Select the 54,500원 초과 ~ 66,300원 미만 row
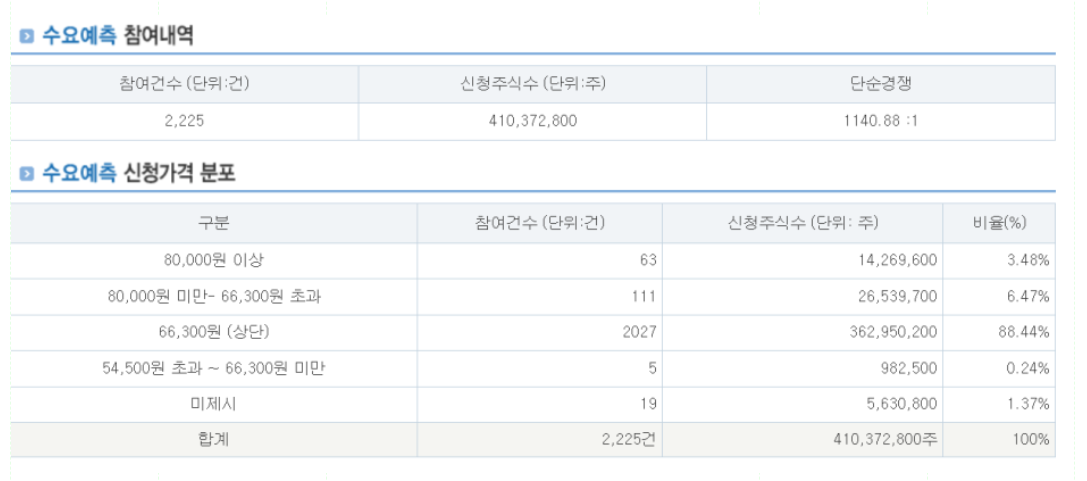Image resolution: width=1087 pixels, height=481 pixels. tap(533, 369)
